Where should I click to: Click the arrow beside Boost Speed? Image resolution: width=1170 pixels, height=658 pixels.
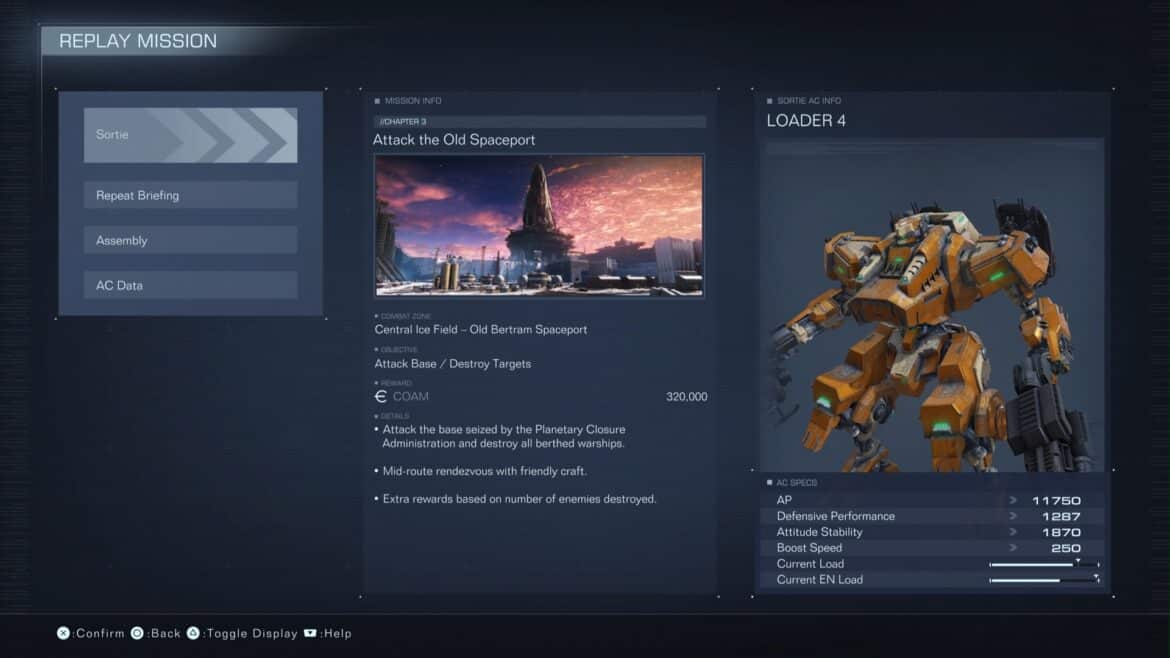pos(1013,548)
